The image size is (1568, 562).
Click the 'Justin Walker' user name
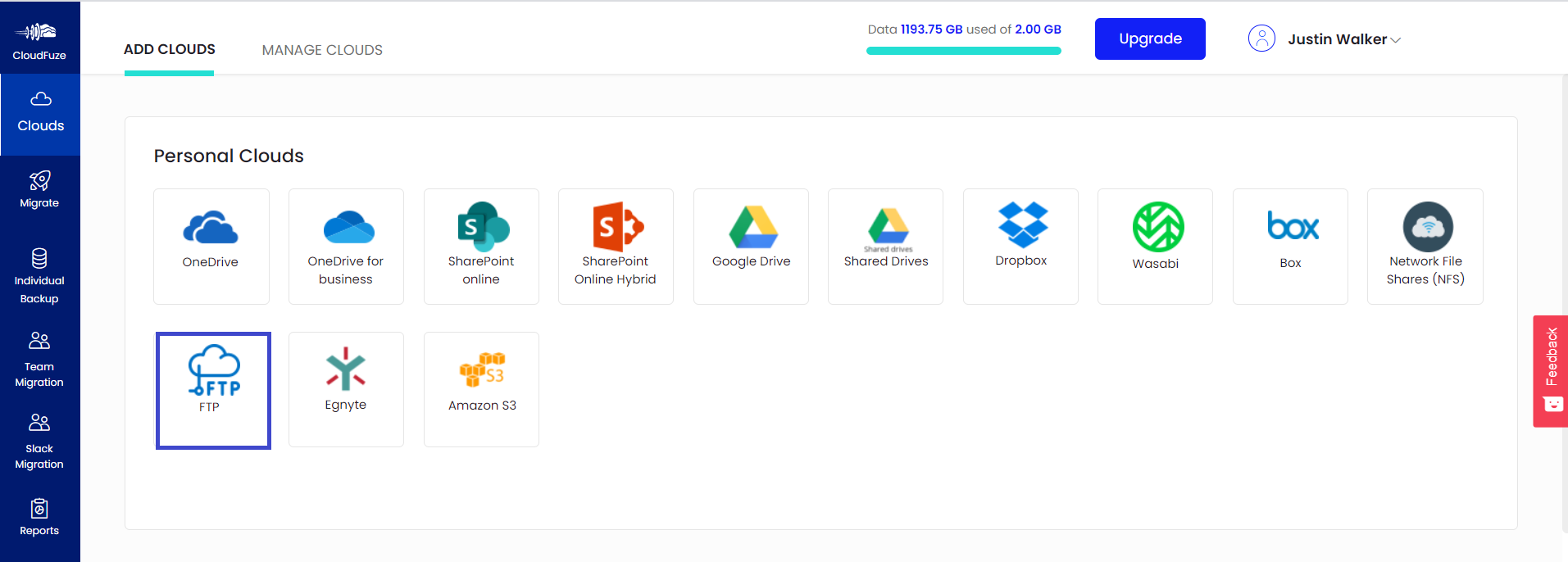coord(1337,39)
